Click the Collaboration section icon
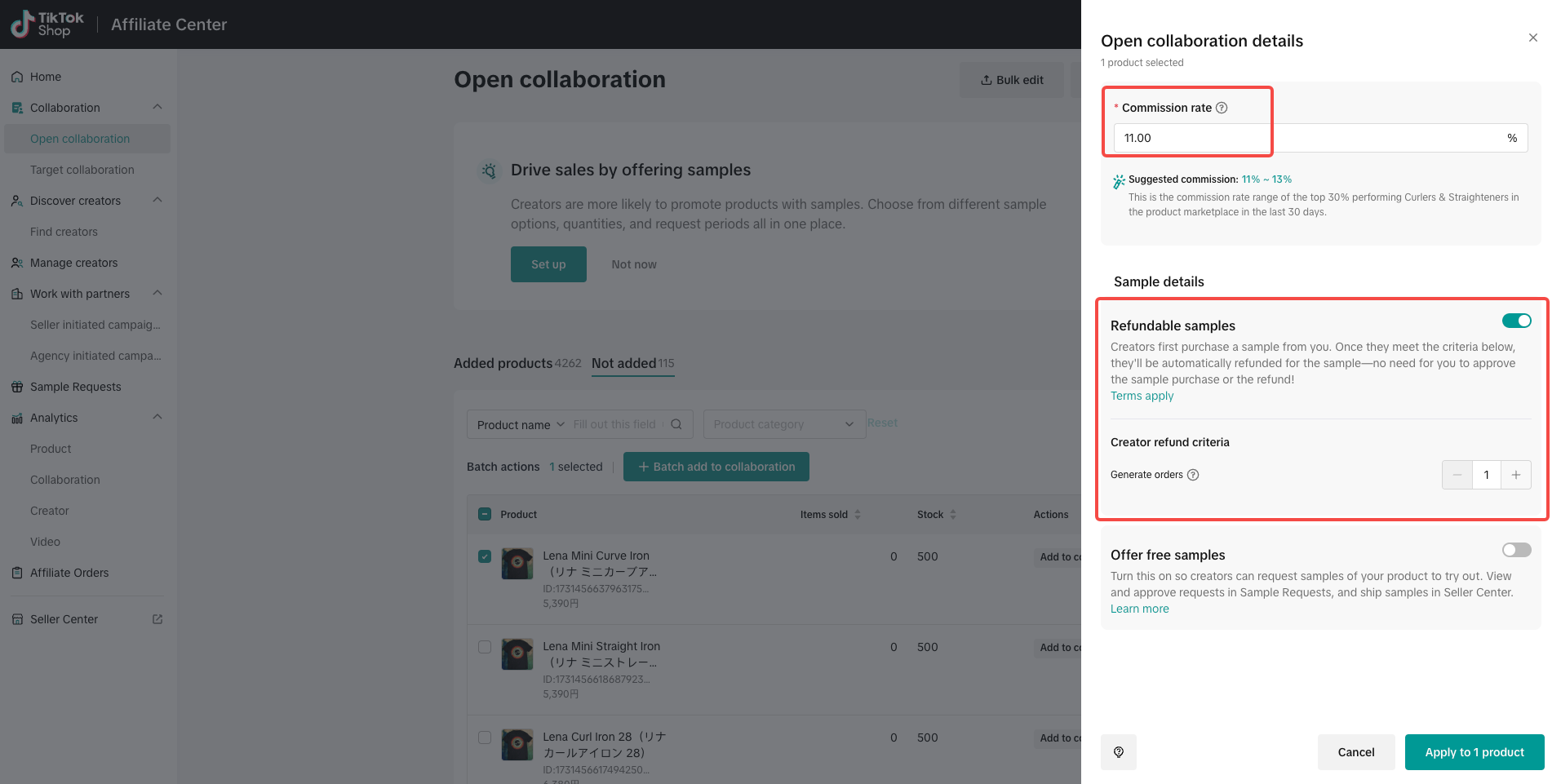1561x784 pixels. pos(17,108)
